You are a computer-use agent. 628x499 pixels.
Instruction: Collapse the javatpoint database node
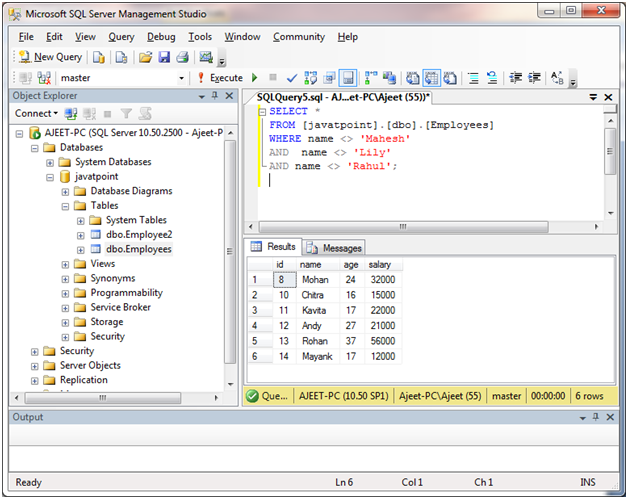50,177
